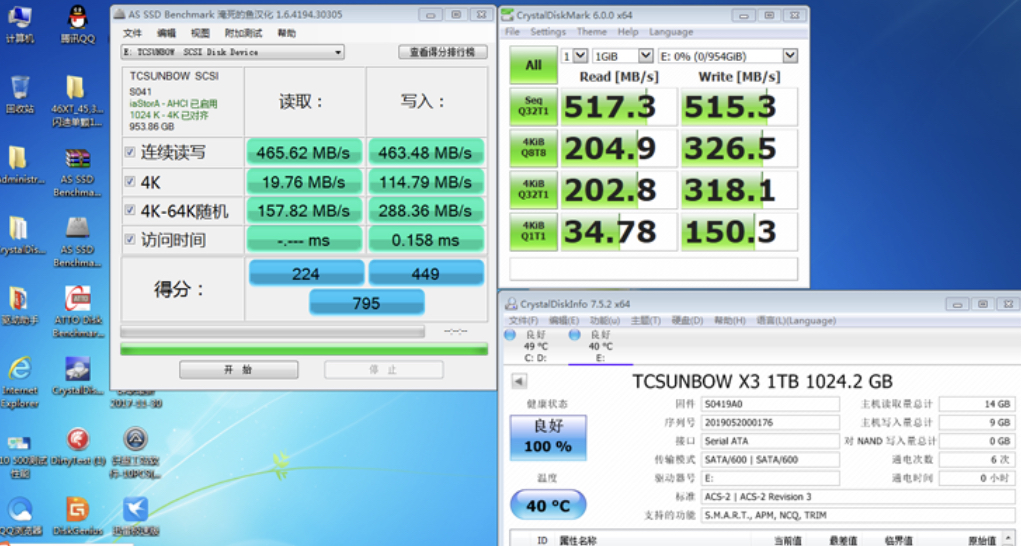Open the 文件 menu in AS SSD Benchmark

pyautogui.click(x=132, y=33)
